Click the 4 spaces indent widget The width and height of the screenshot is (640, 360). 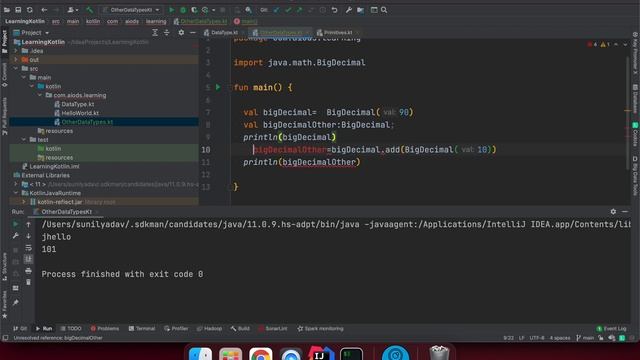[x=560, y=338]
